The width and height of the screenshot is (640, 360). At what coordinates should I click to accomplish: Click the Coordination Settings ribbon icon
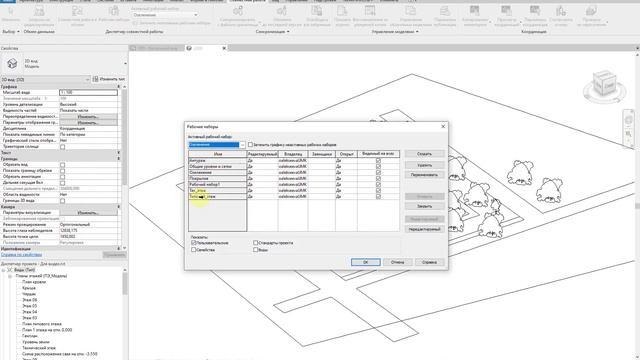pos(535,11)
